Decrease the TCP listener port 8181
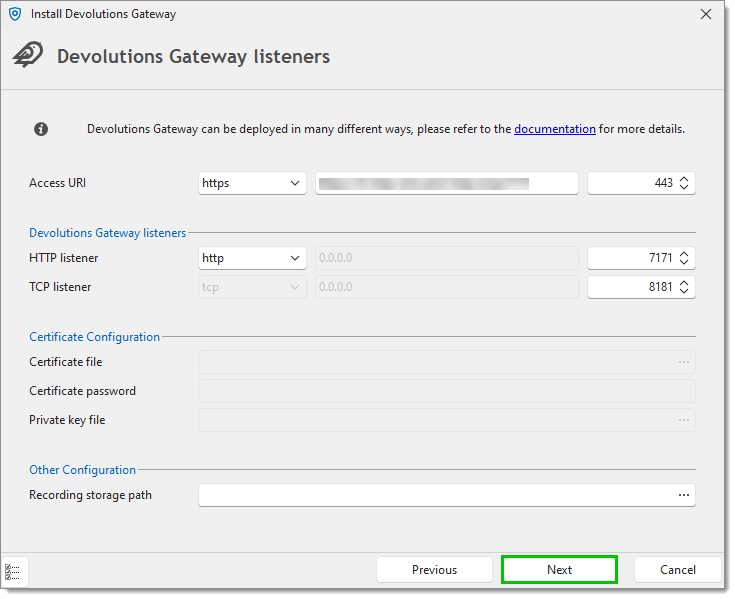Screen dimensions: 735x599 pyautogui.click(x=686, y=292)
